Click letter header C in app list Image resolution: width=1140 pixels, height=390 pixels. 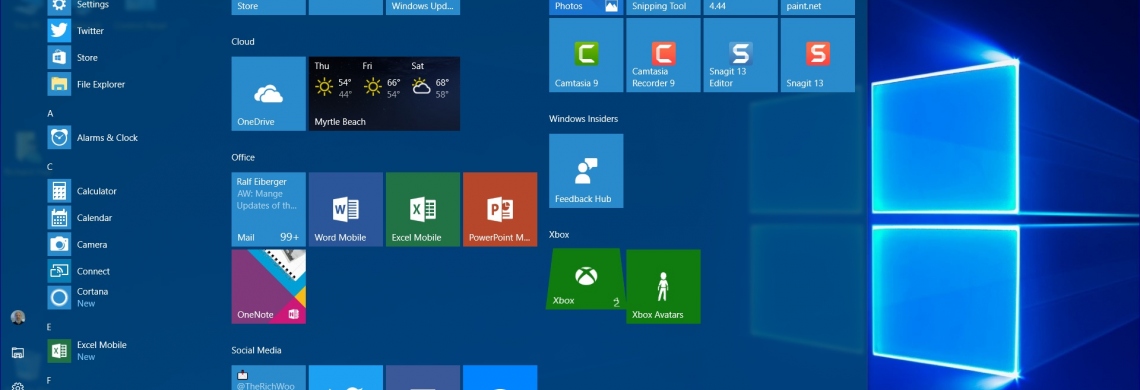50,167
